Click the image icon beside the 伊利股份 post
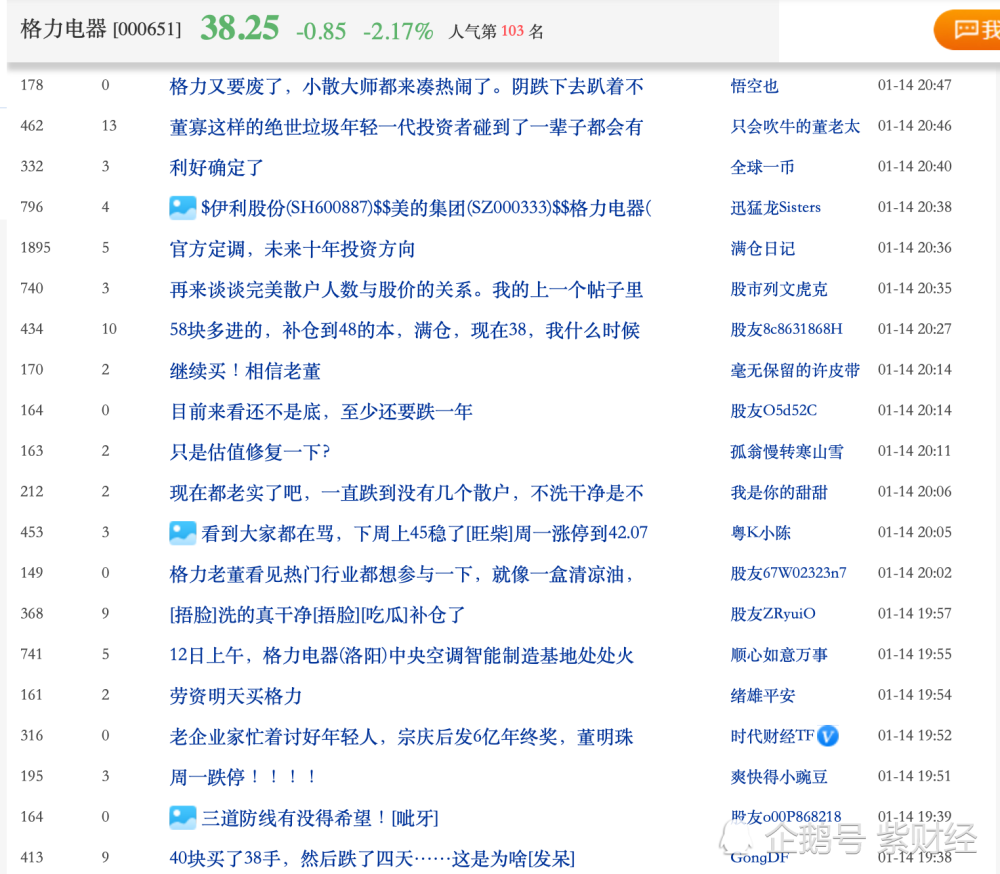The height and width of the screenshot is (874, 1000). [x=182, y=207]
